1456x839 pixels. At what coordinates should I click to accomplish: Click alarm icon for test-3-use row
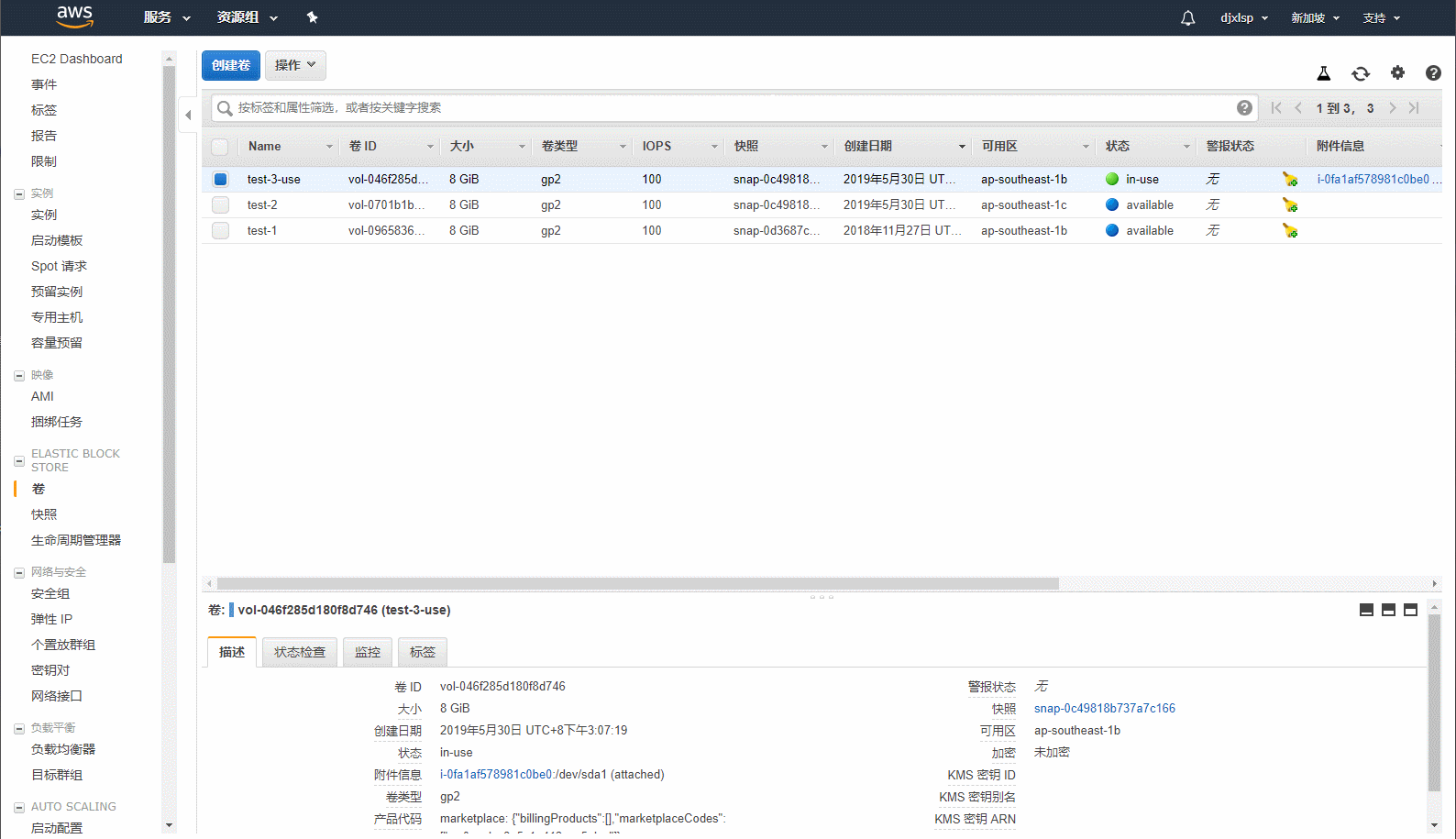[x=1290, y=179]
